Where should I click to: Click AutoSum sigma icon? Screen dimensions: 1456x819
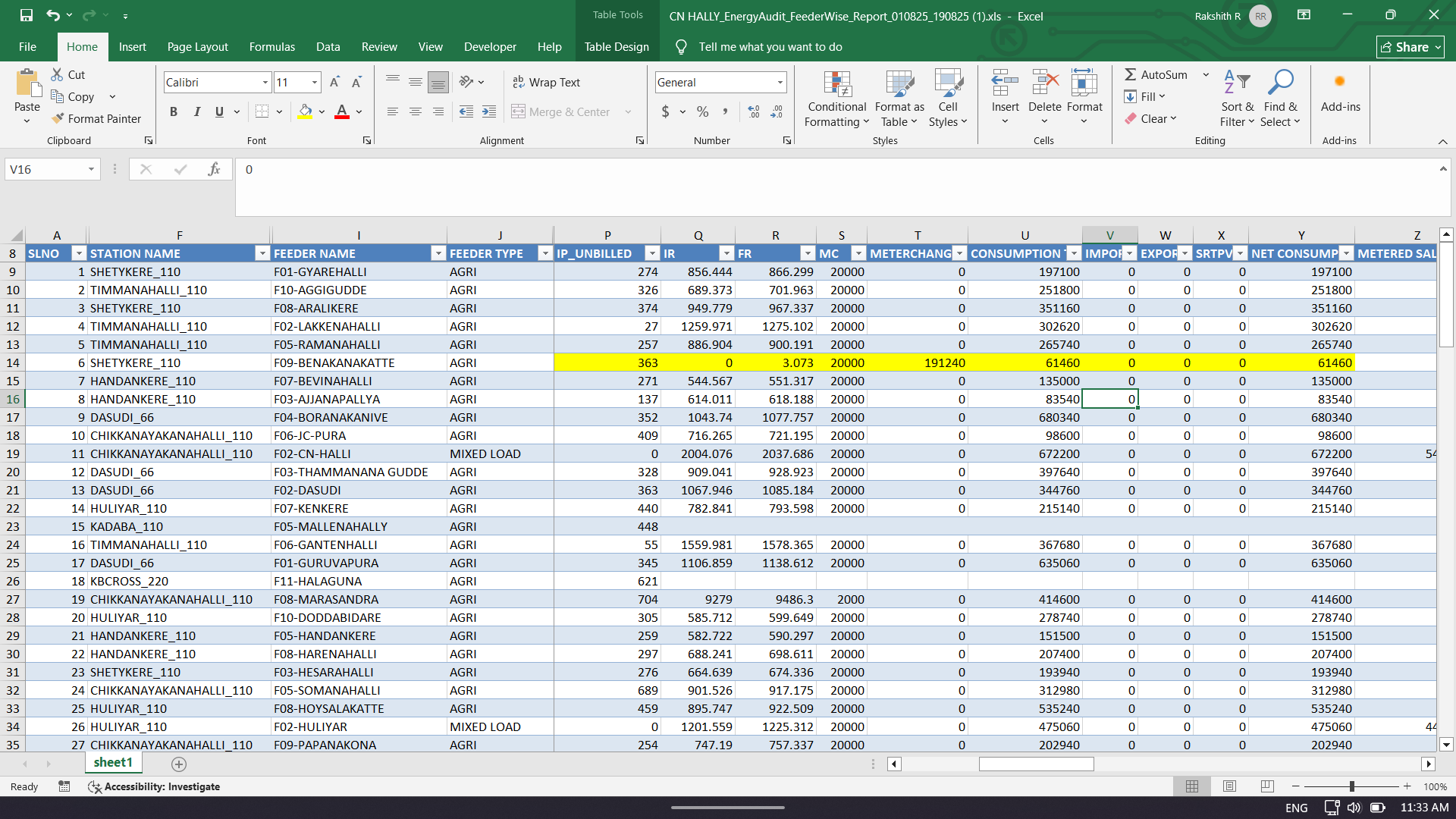click(x=1130, y=74)
